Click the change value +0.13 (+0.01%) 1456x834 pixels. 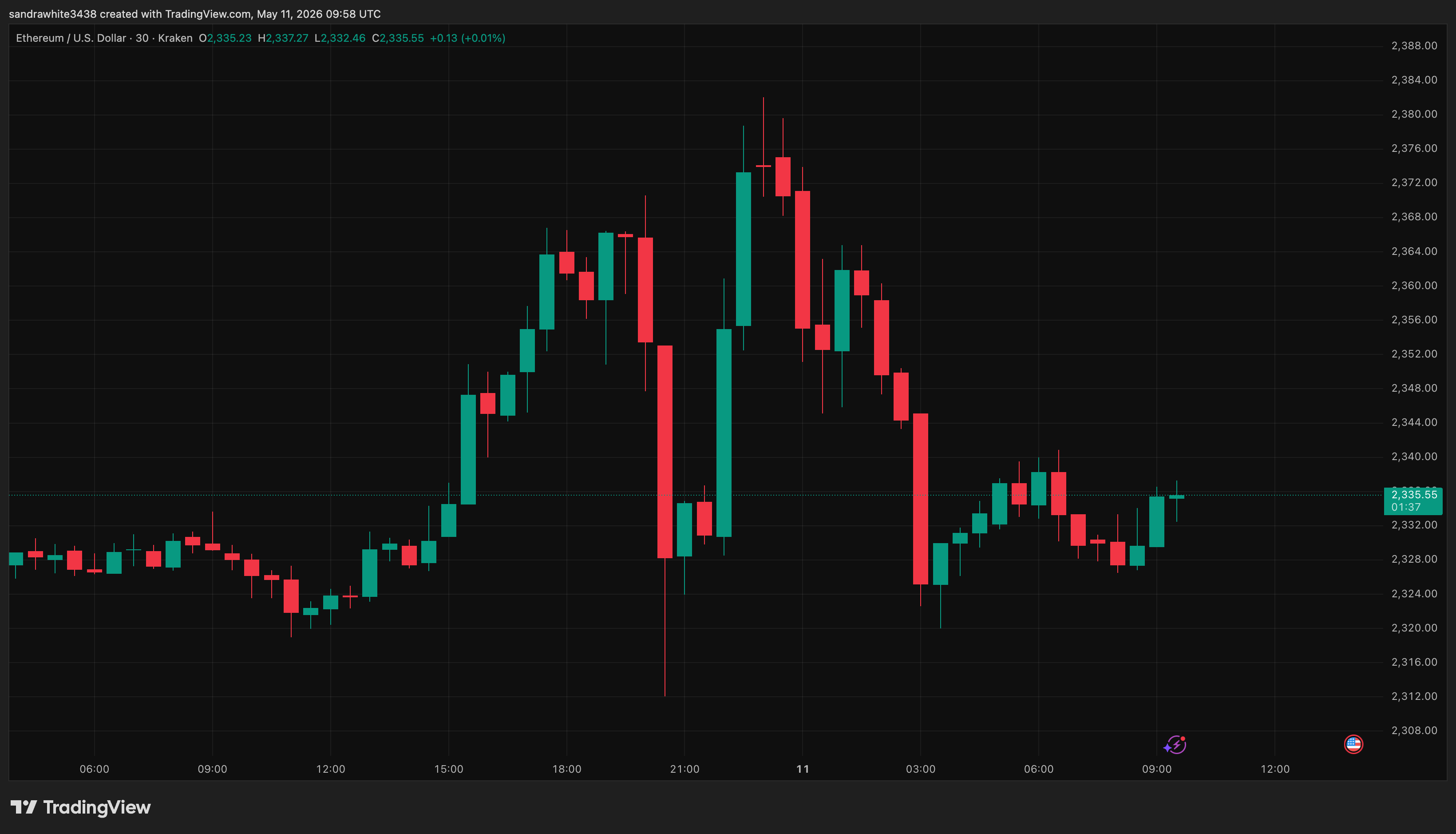coord(468,38)
